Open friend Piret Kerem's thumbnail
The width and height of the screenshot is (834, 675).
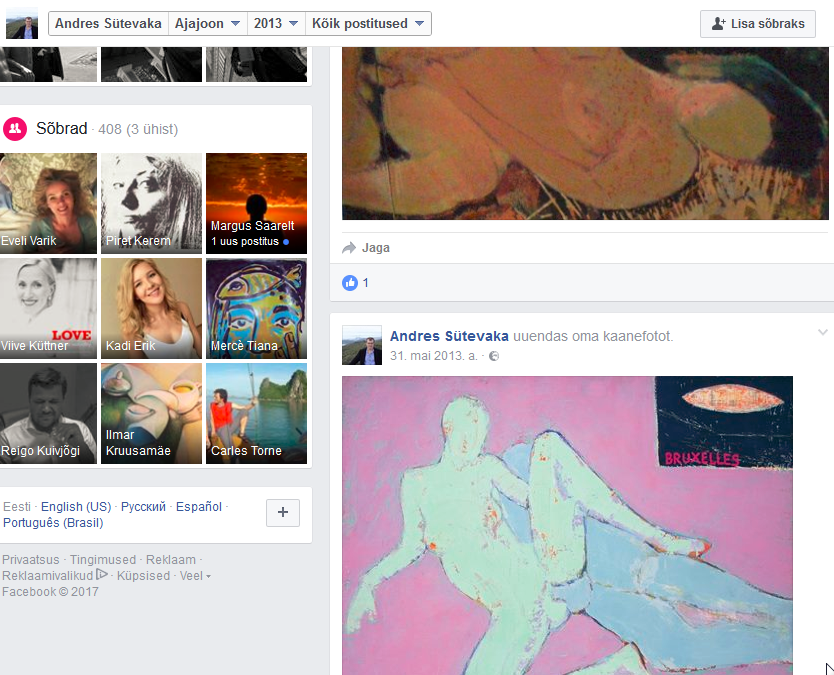(x=152, y=203)
